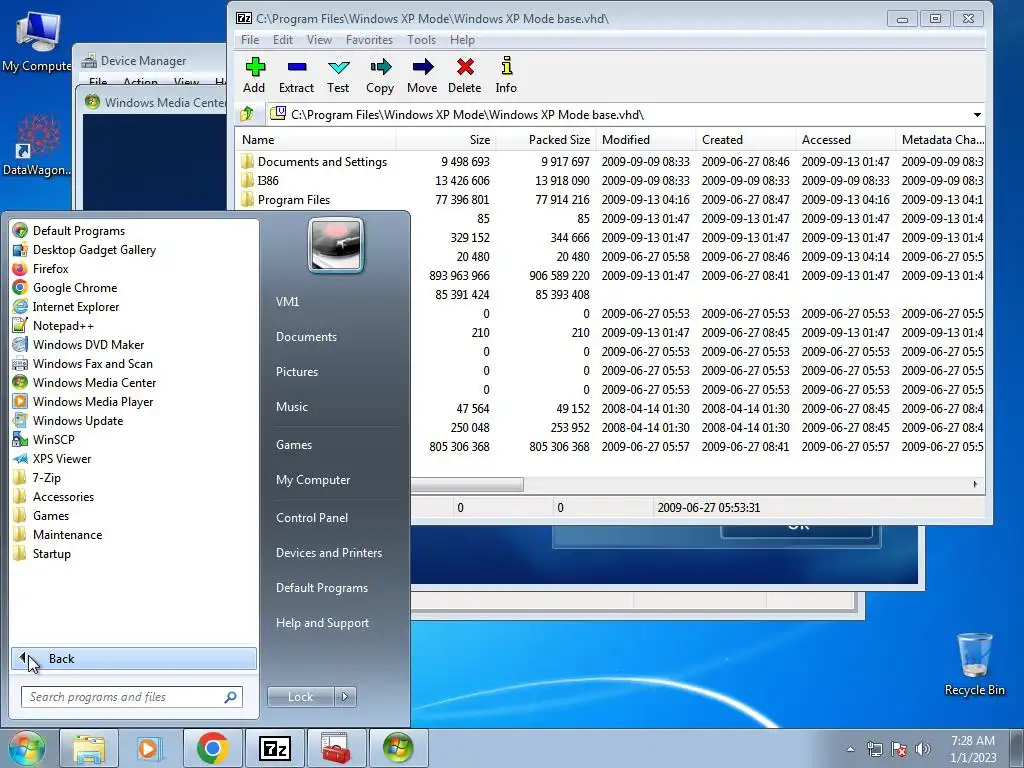
Task: Click the Device Manager window title bar
Action: [152, 61]
